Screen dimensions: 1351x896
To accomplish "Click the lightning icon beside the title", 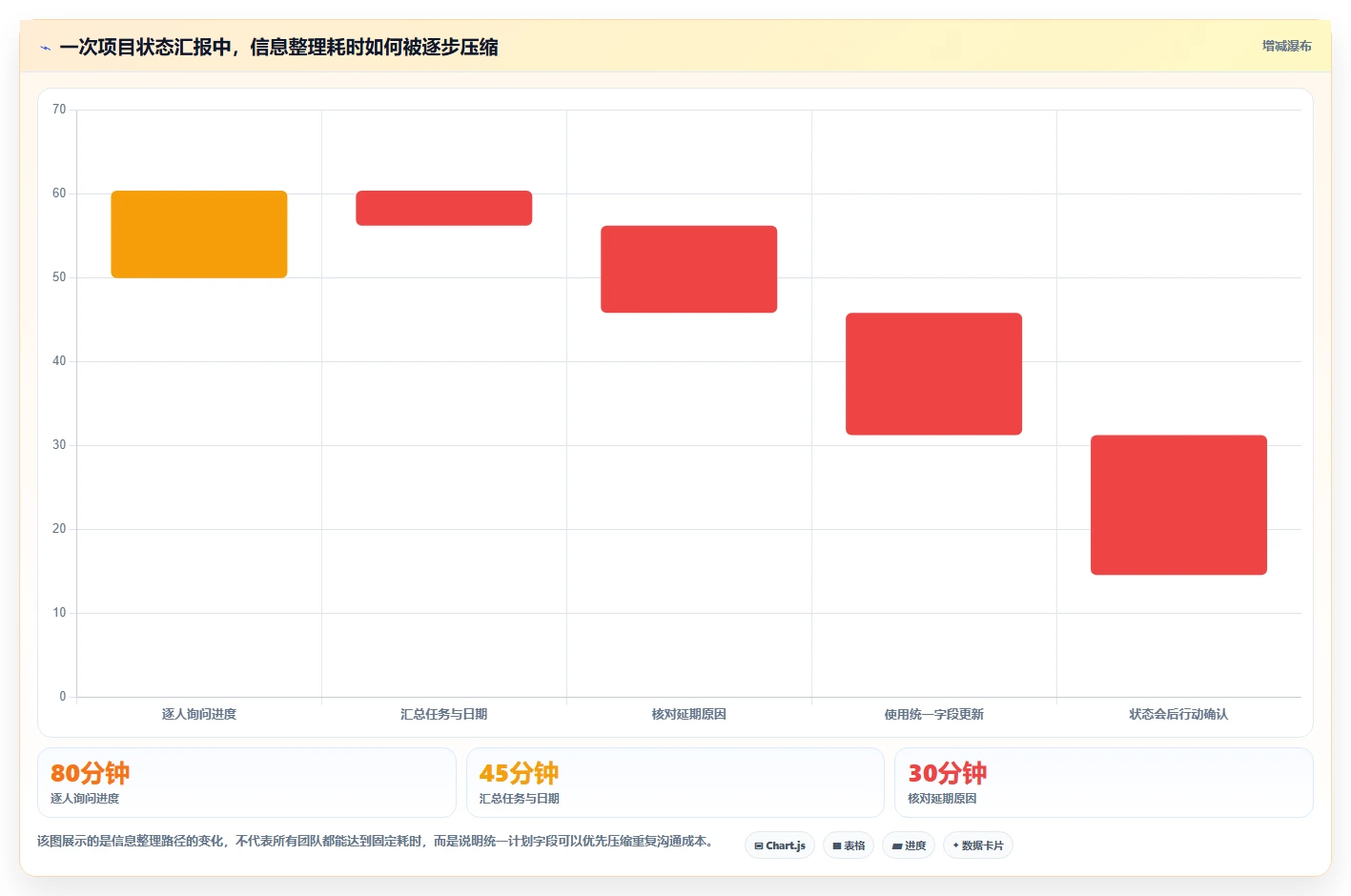I will 45,48.
